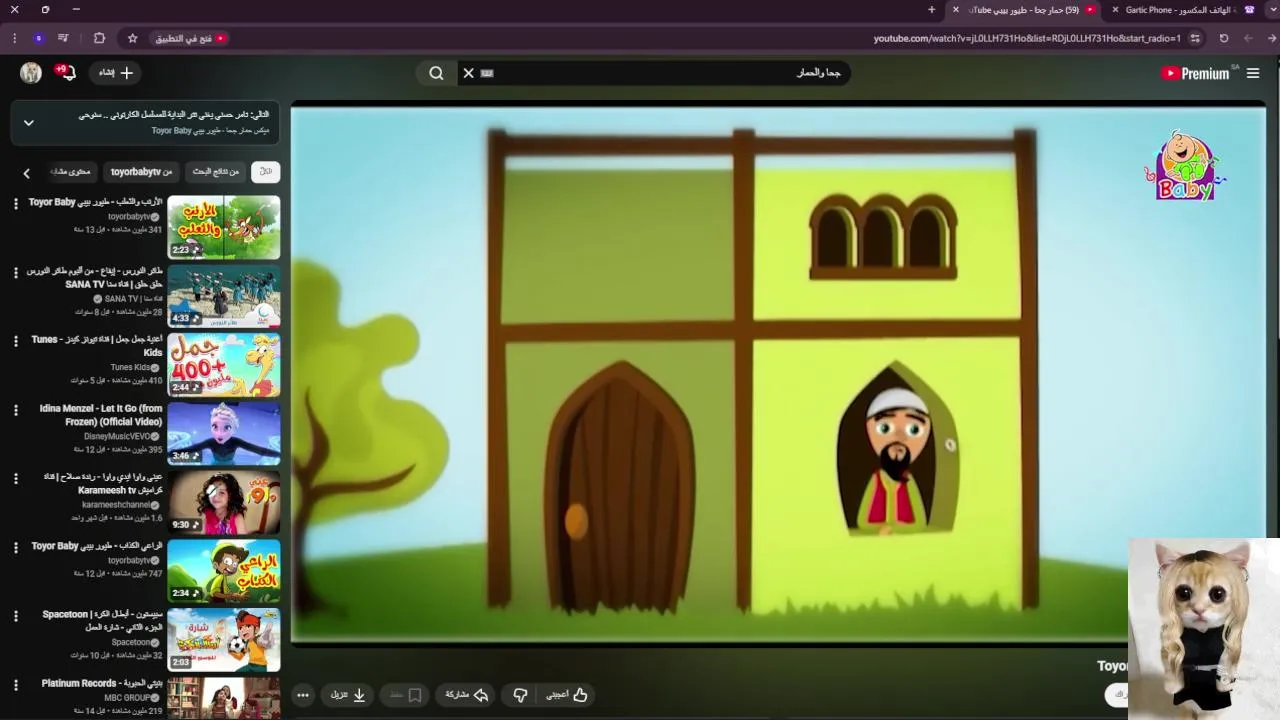1280x720 pixels.
Task: Open the browser extensions puzzle icon
Action: click(99, 38)
